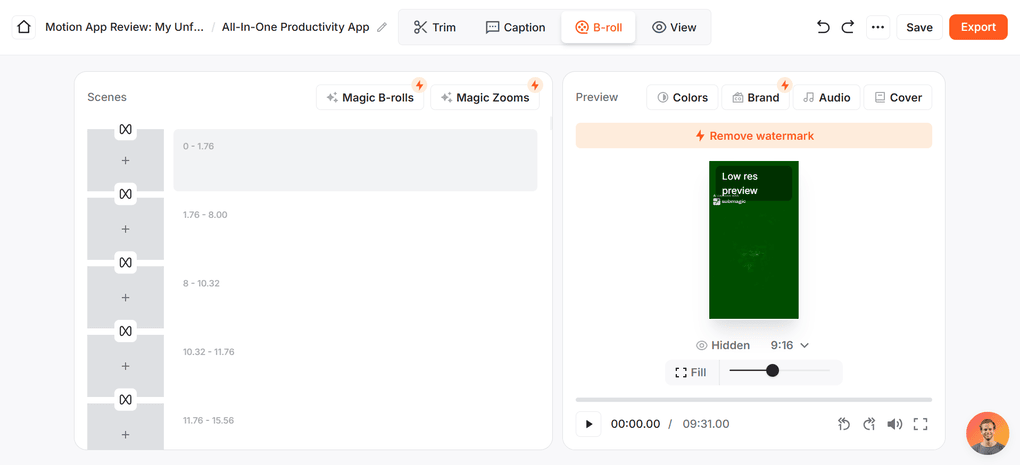Viewport: 1020px width, 465px height.
Task: Toggle the Hidden visibility option
Action: point(723,345)
